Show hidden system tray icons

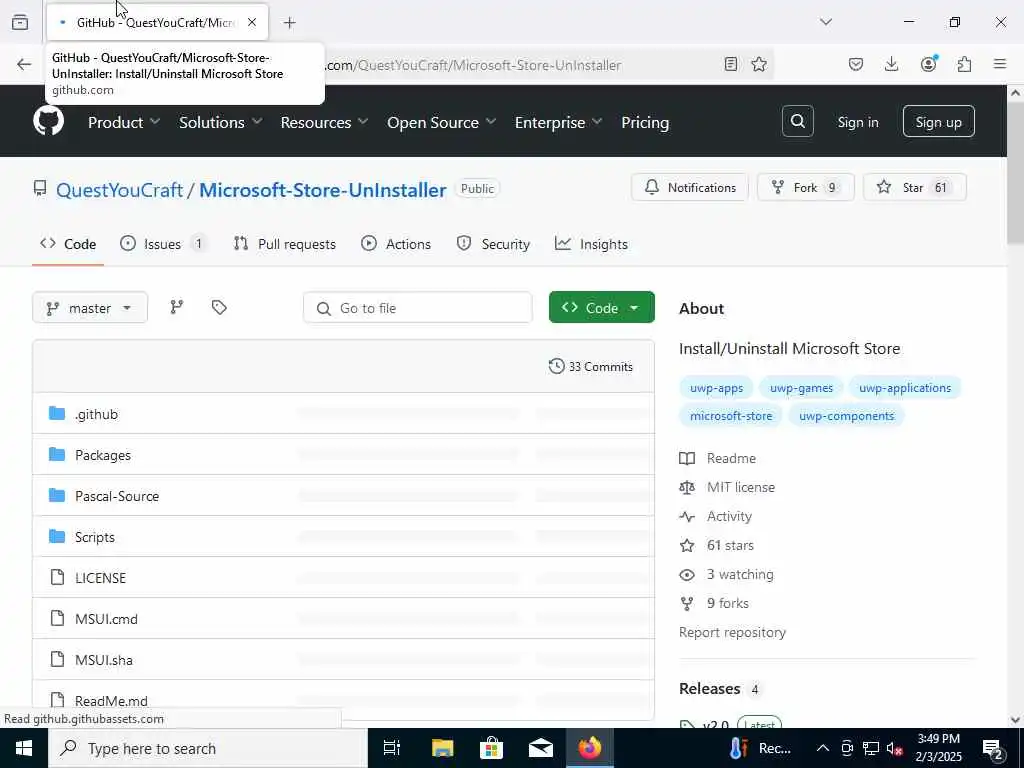coord(823,748)
